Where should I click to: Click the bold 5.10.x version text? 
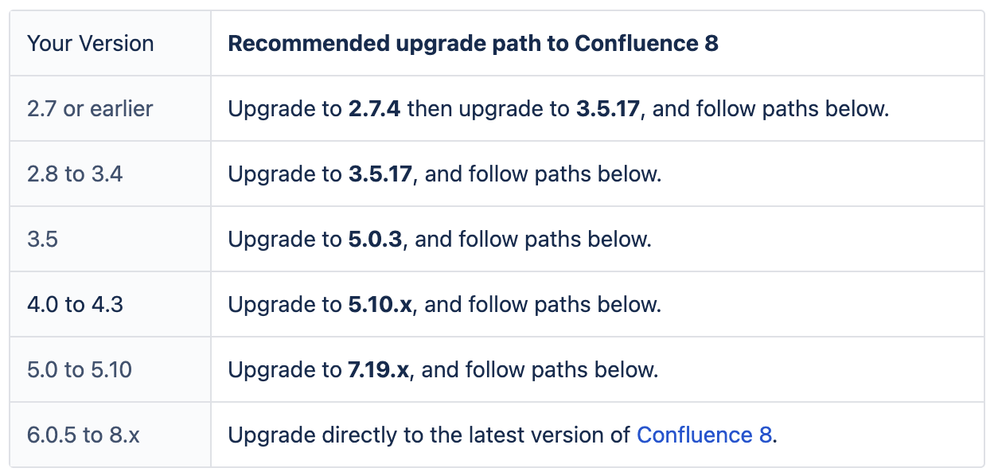pyautogui.click(x=380, y=304)
